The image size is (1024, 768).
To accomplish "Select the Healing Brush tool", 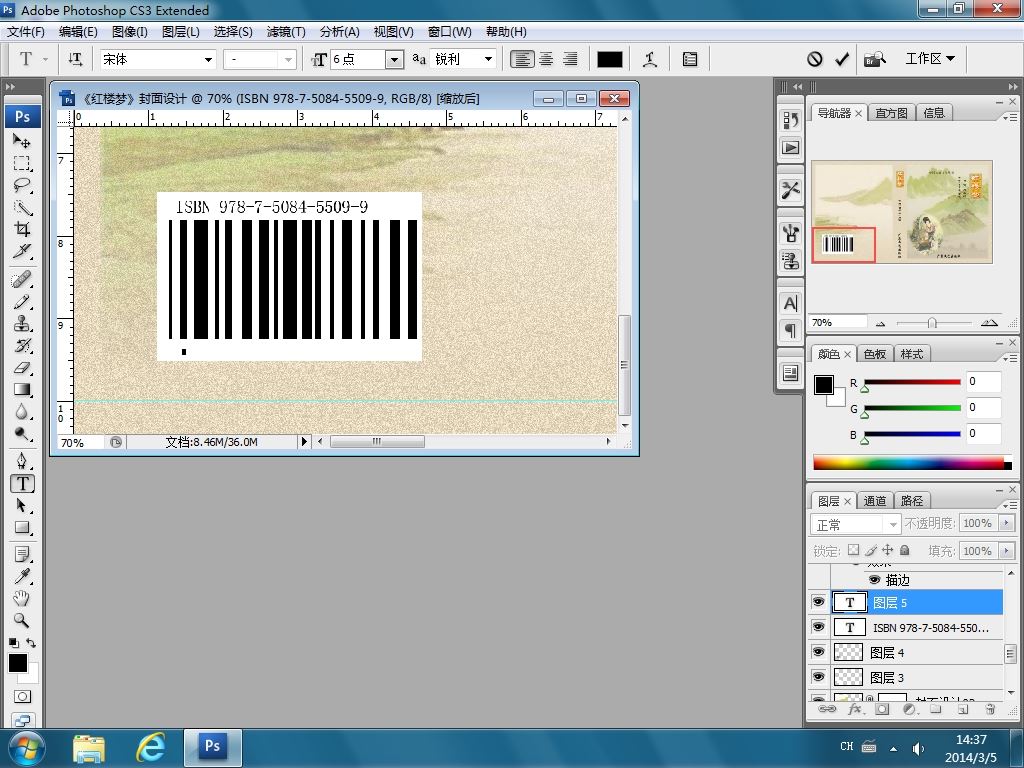I will point(22,280).
